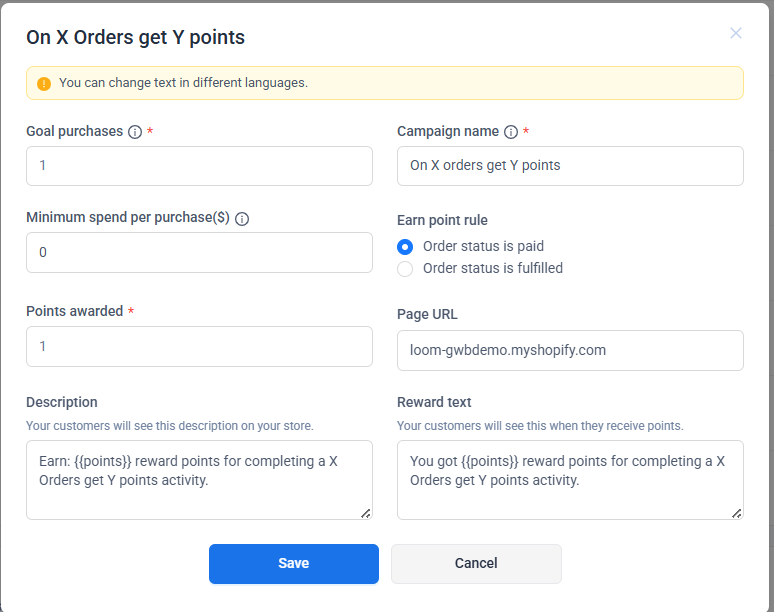This screenshot has height=612, width=774.
Task: Click the Goal purchases input field
Action: point(199,166)
